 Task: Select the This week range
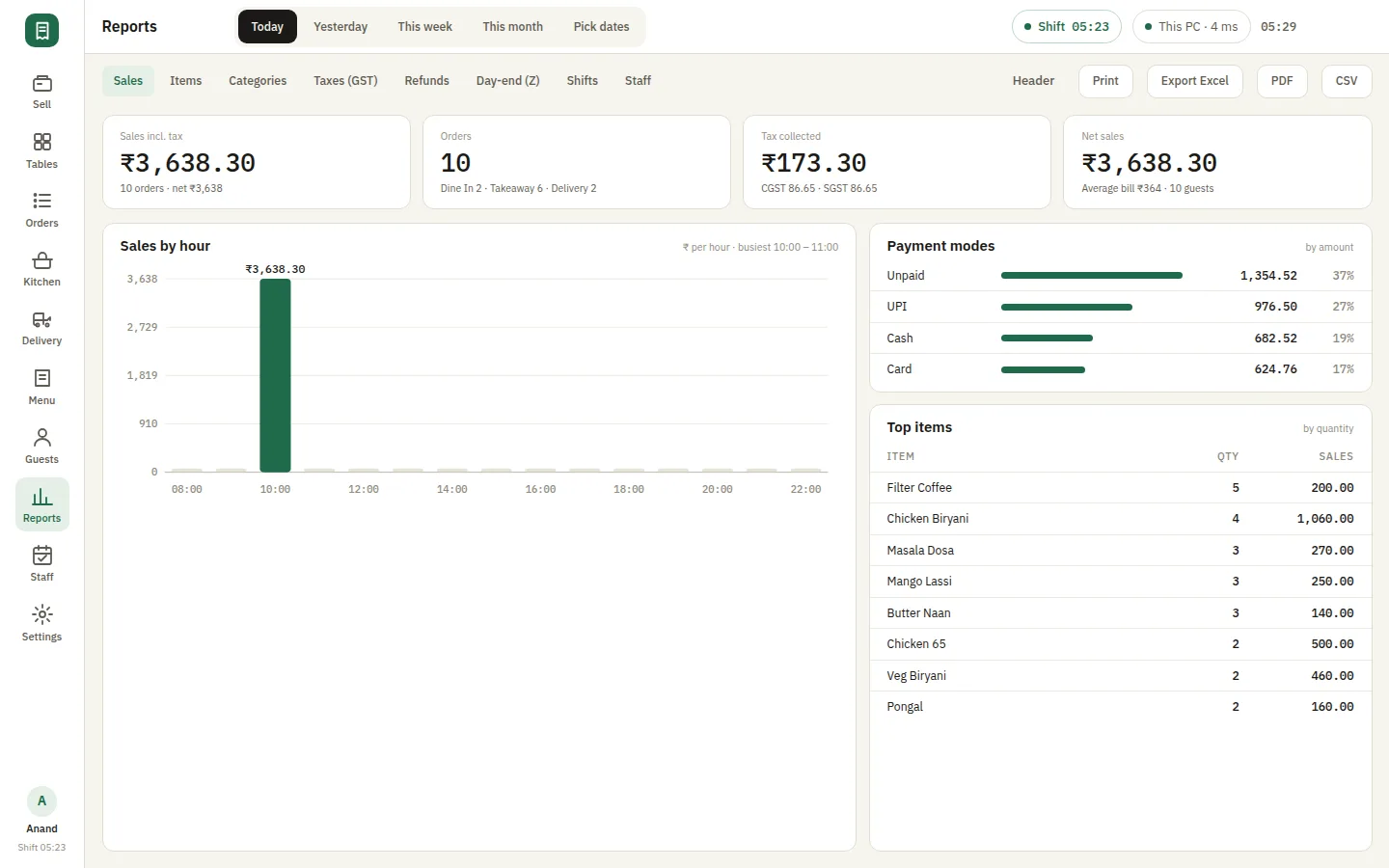(424, 27)
